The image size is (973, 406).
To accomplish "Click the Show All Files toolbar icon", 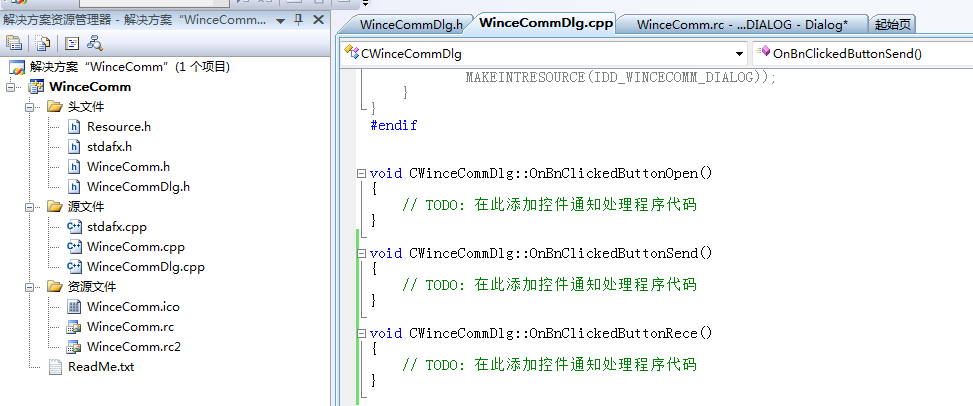I will click(x=43, y=42).
